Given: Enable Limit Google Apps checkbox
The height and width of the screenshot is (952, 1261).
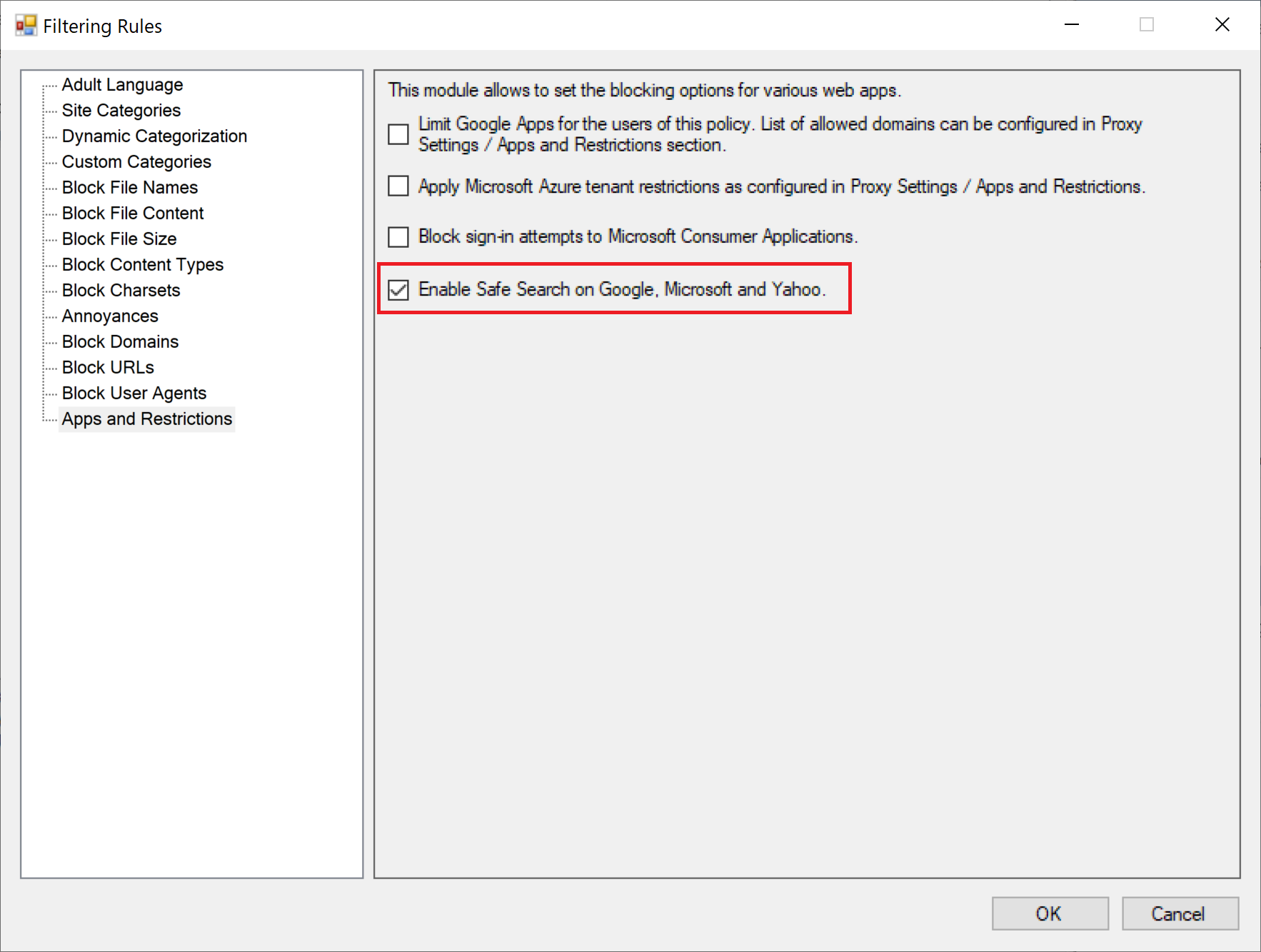Looking at the screenshot, I should (398, 134).
